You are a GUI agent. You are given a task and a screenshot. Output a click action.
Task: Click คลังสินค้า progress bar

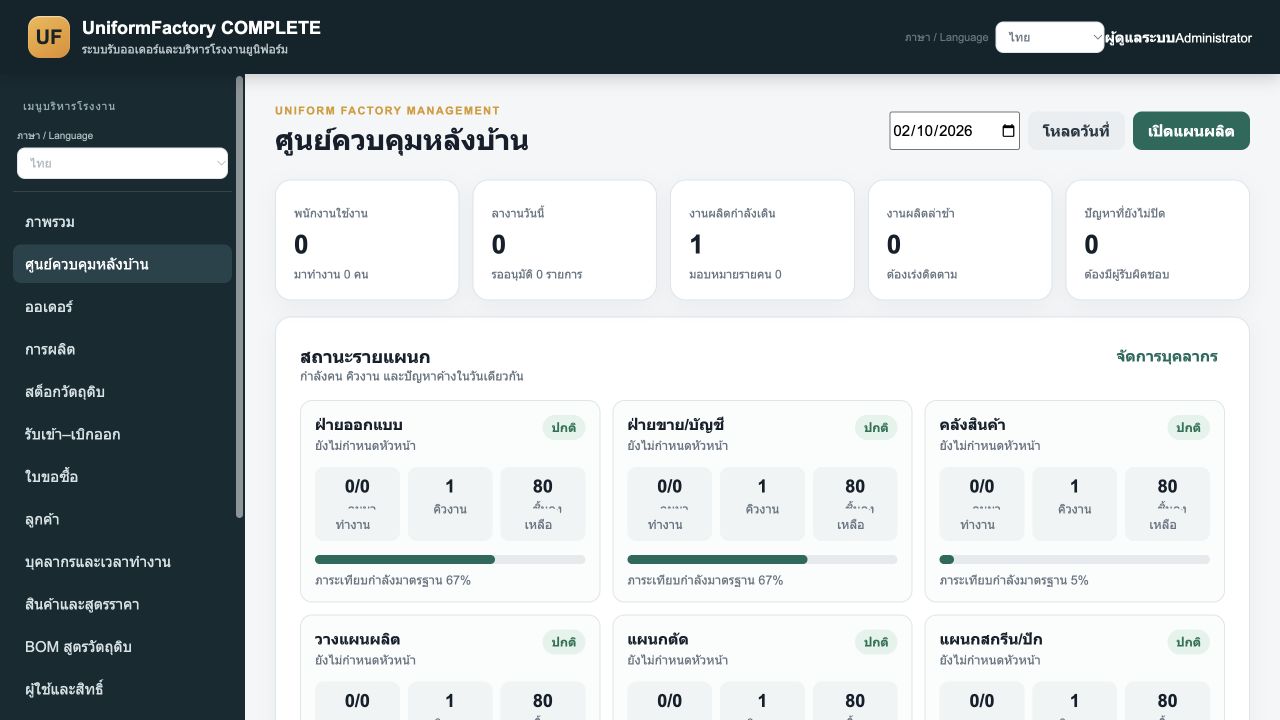click(x=1075, y=559)
